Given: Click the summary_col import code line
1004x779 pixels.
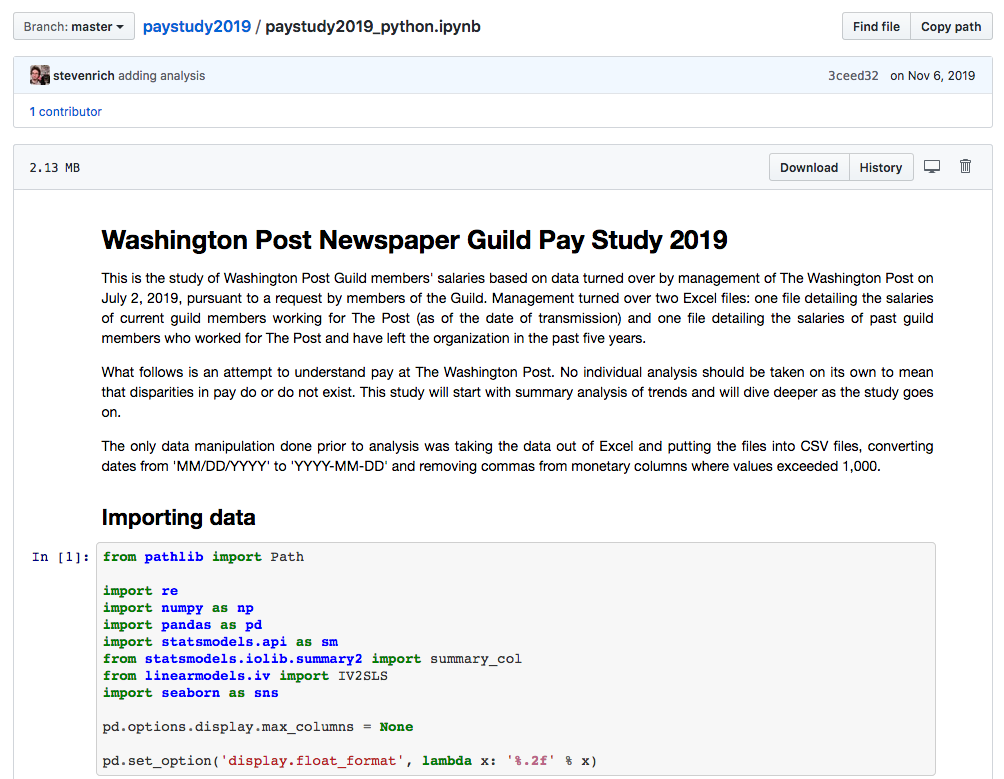Looking at the screenshot, I should coord(312,659).
